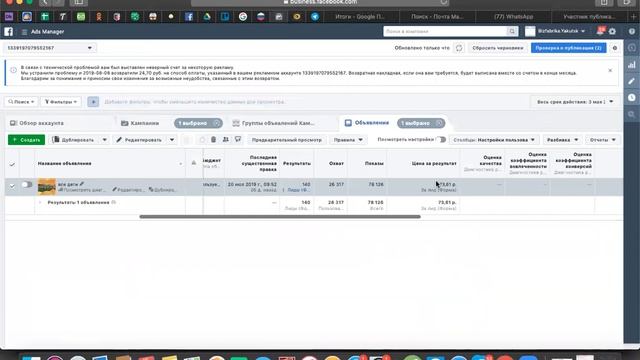This screenshot has width=640, height=360.
Task: Open the ad account number dropdown
Action: click(x=50, y=48)
